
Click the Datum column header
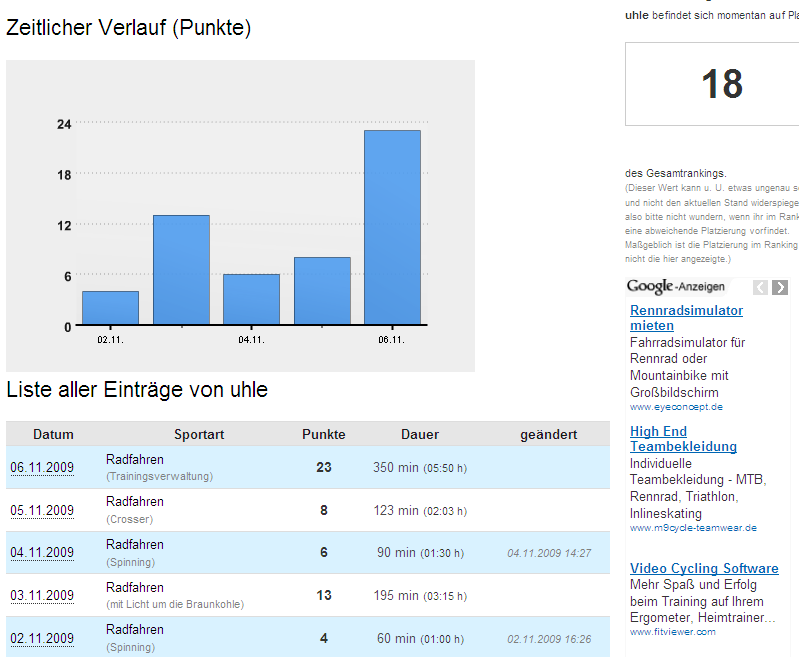[x=53, y=434]
